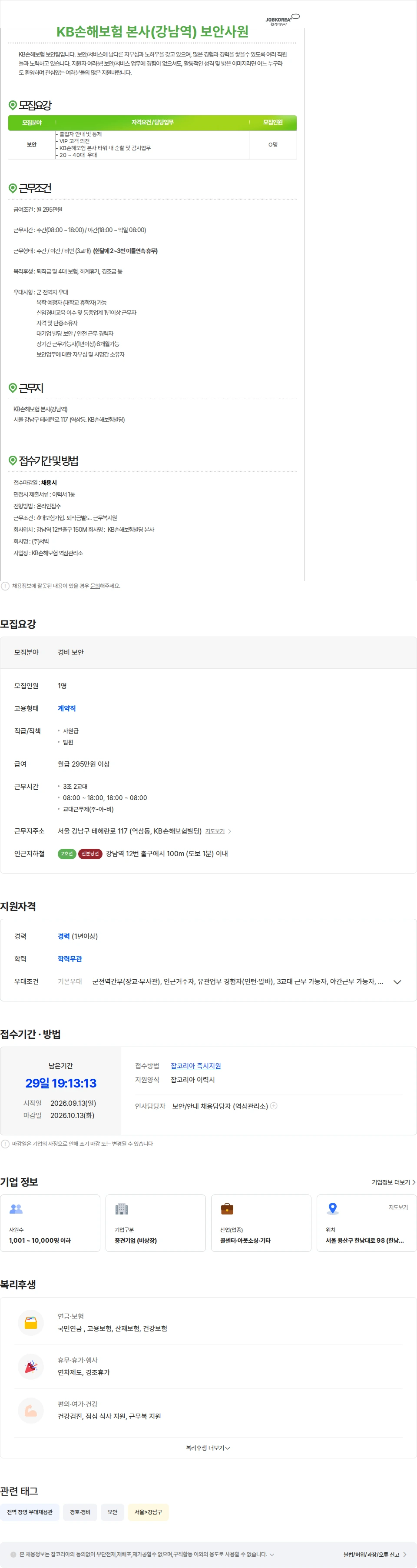Open the 문의 link in the notice
The height and width of the screenshot is (1568, 417).
point(95,586)
